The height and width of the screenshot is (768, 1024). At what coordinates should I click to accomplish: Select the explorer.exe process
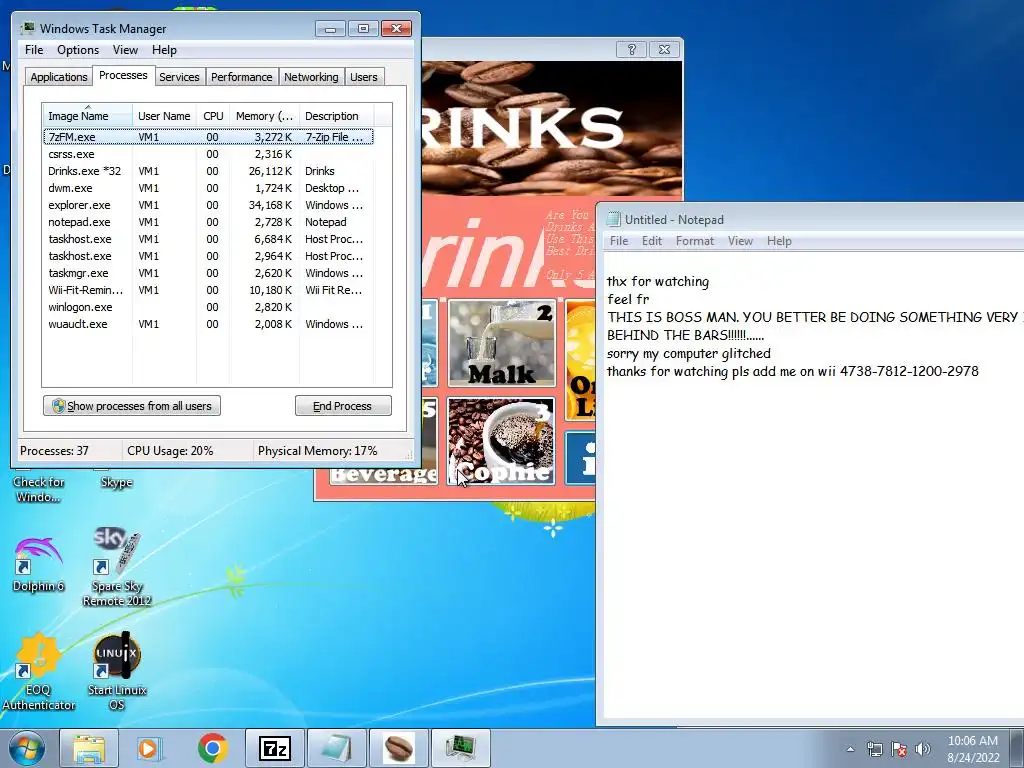tap(208, 205)
